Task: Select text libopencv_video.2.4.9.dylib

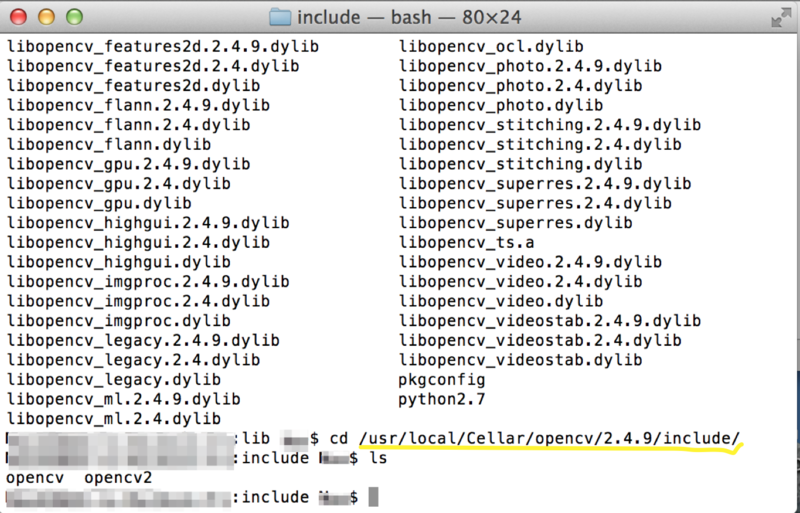Action: 530,262
